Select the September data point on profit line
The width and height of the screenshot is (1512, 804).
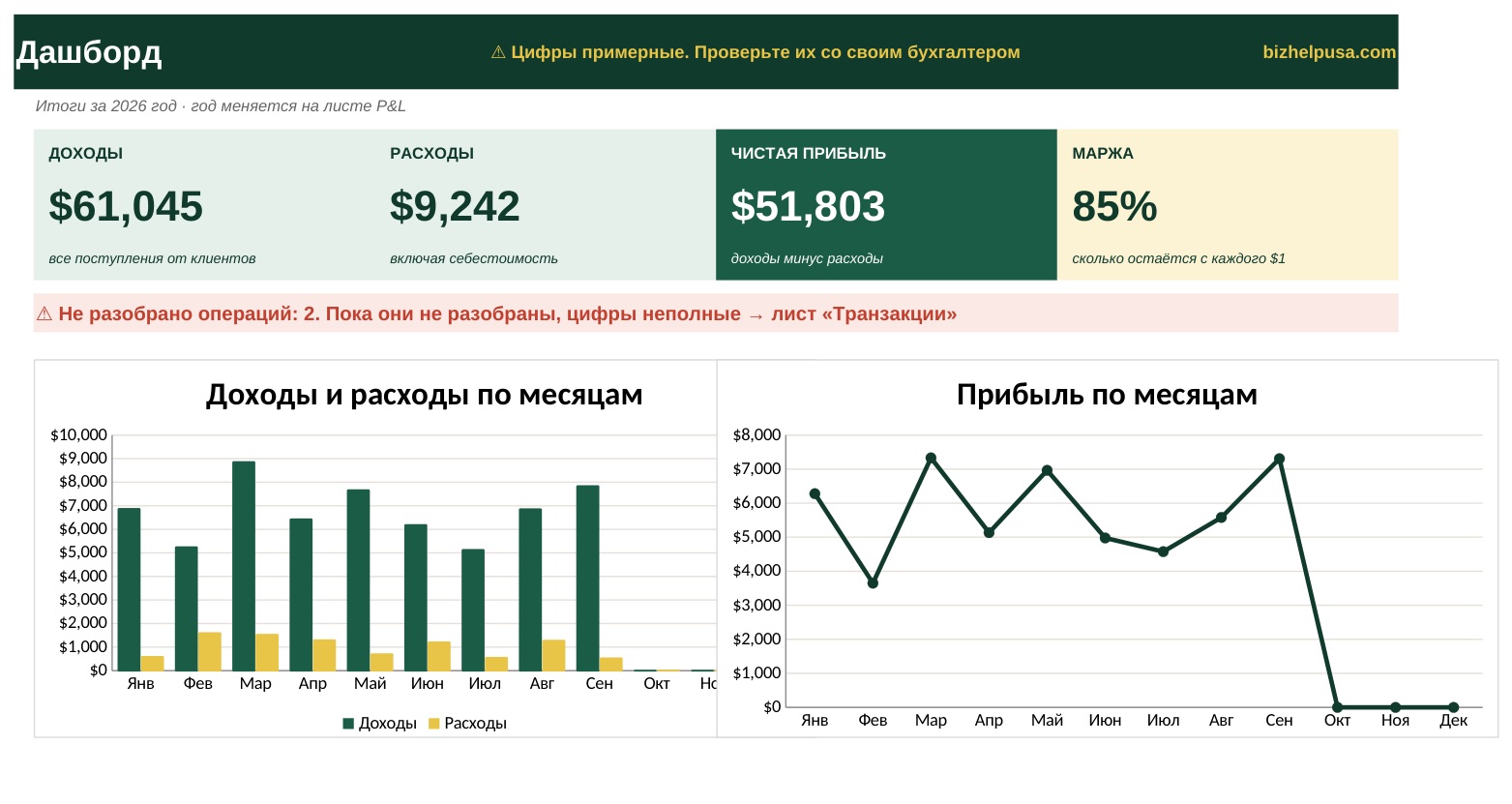pos(1279,459)
